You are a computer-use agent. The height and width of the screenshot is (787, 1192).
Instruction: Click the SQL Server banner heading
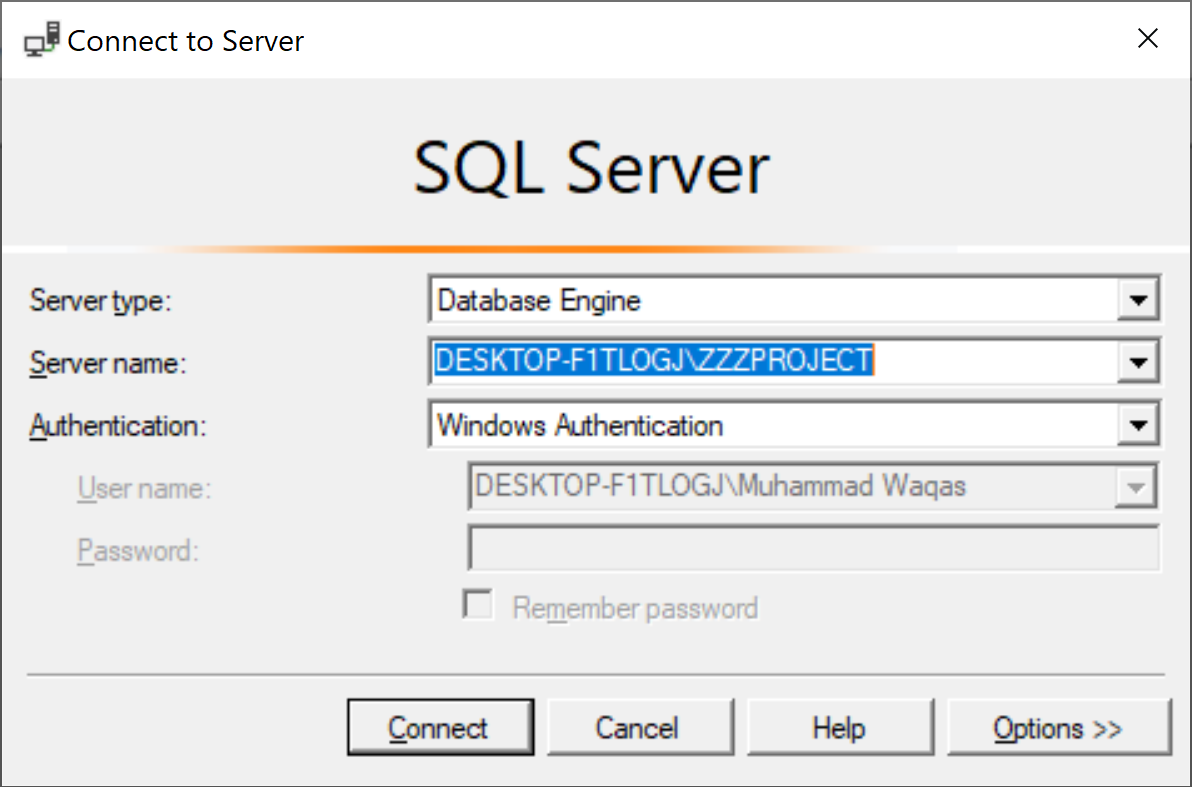(x=591, y=167)
